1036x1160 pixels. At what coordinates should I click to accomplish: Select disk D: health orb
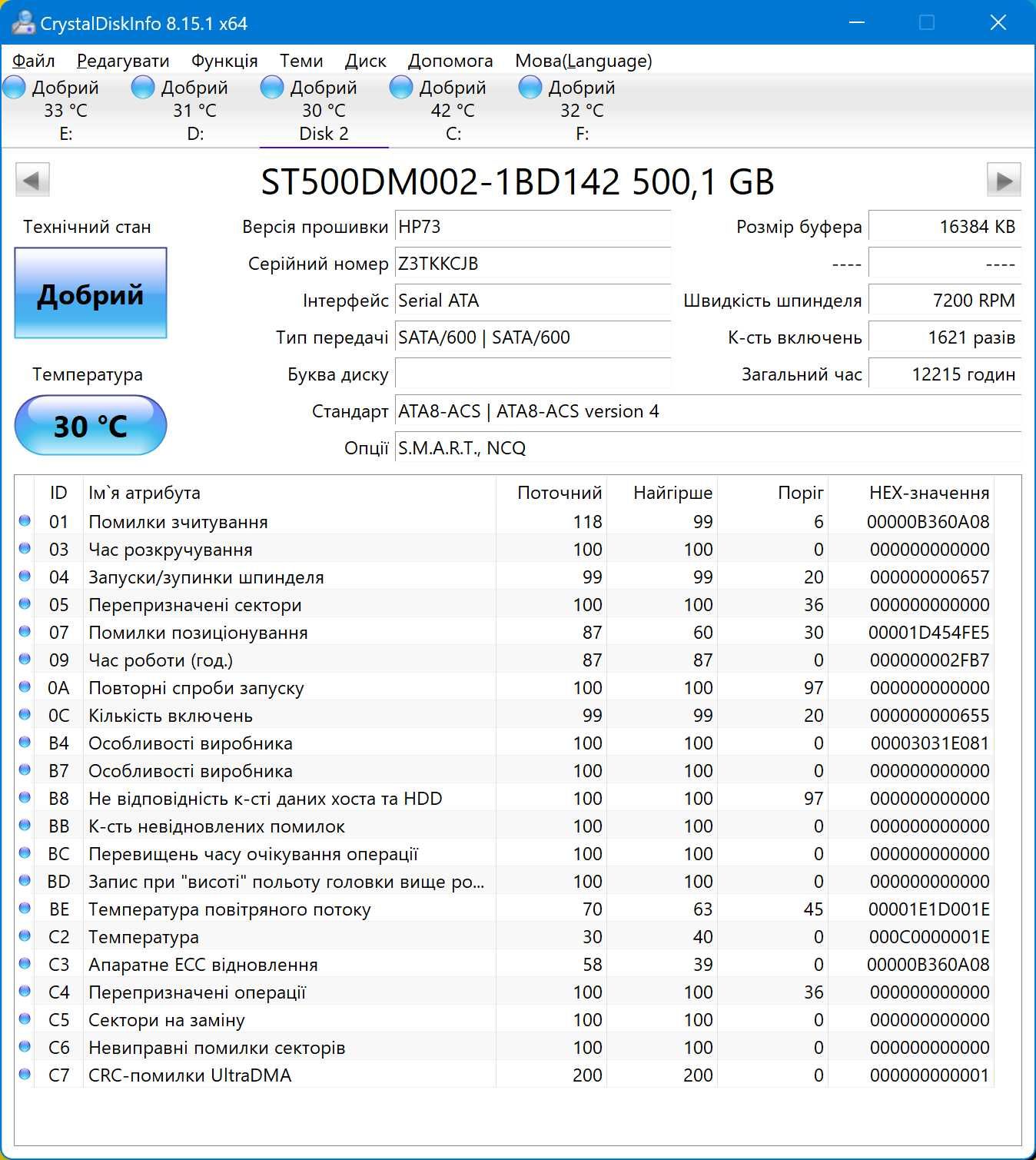(143, 87)
